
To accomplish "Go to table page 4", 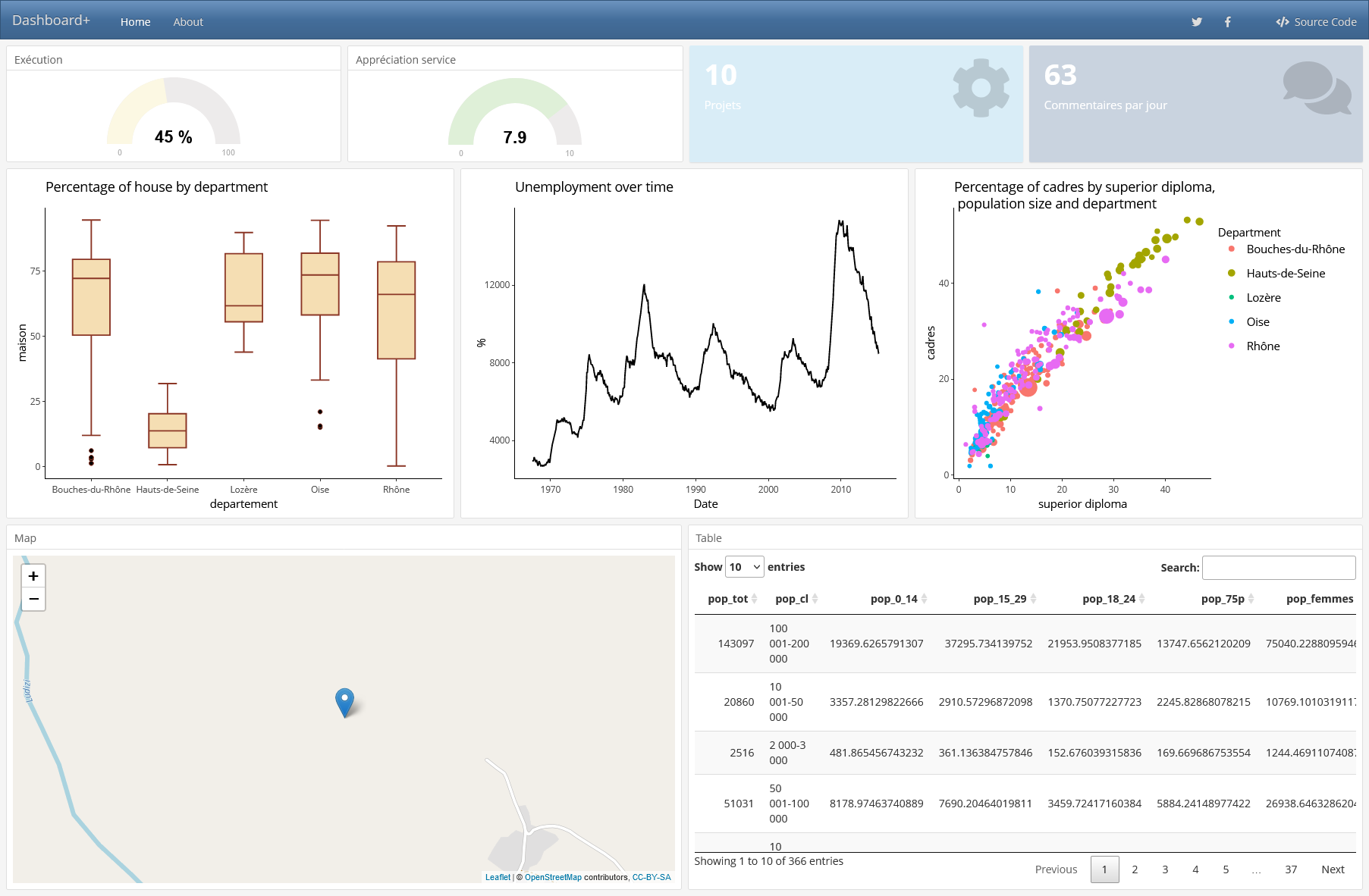I will pos(1195,869).
